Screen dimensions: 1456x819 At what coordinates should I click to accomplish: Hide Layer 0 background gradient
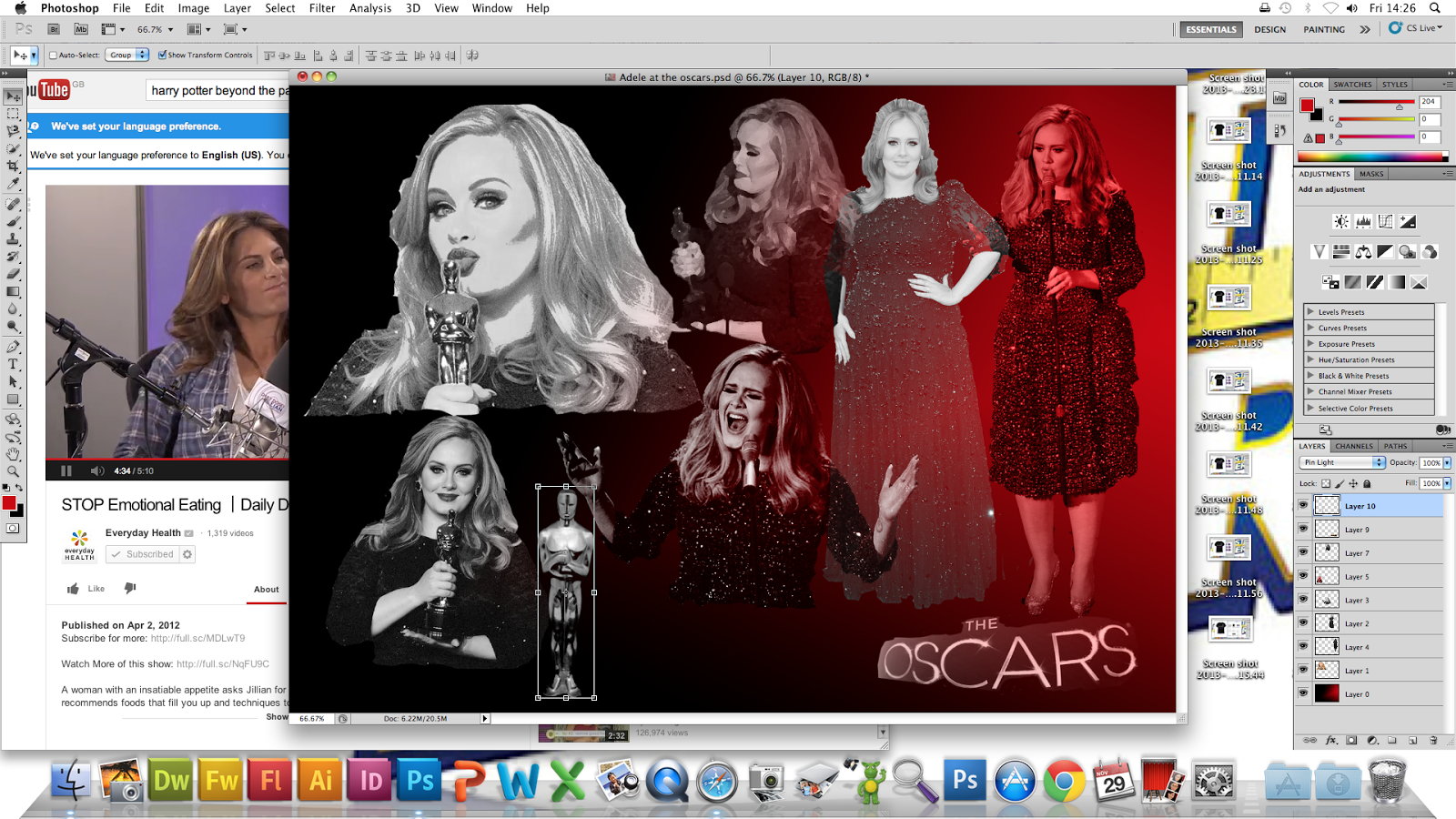pyautogui.click(x=1303, y=693)
